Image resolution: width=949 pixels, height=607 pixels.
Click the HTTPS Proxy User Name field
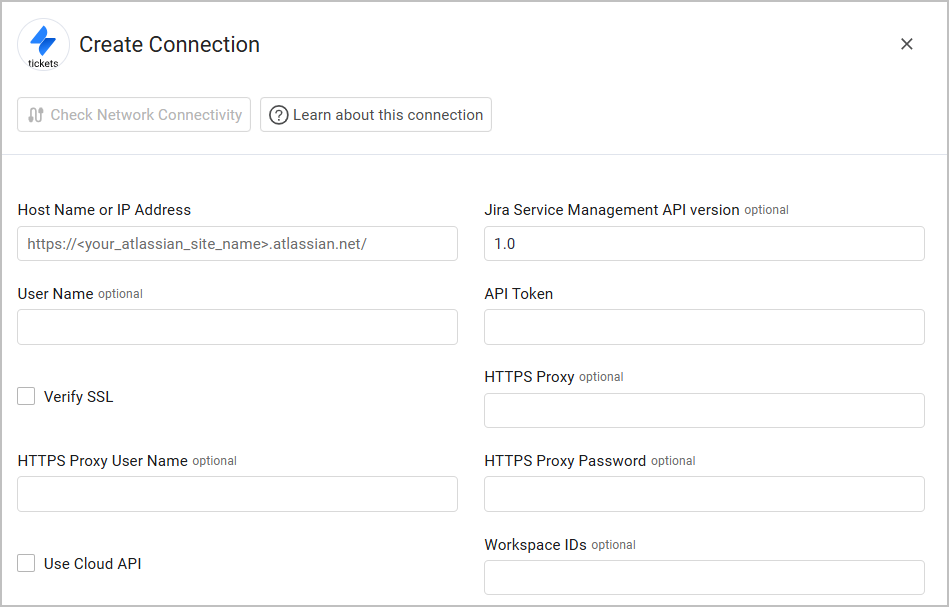click(x=237, y=494)
